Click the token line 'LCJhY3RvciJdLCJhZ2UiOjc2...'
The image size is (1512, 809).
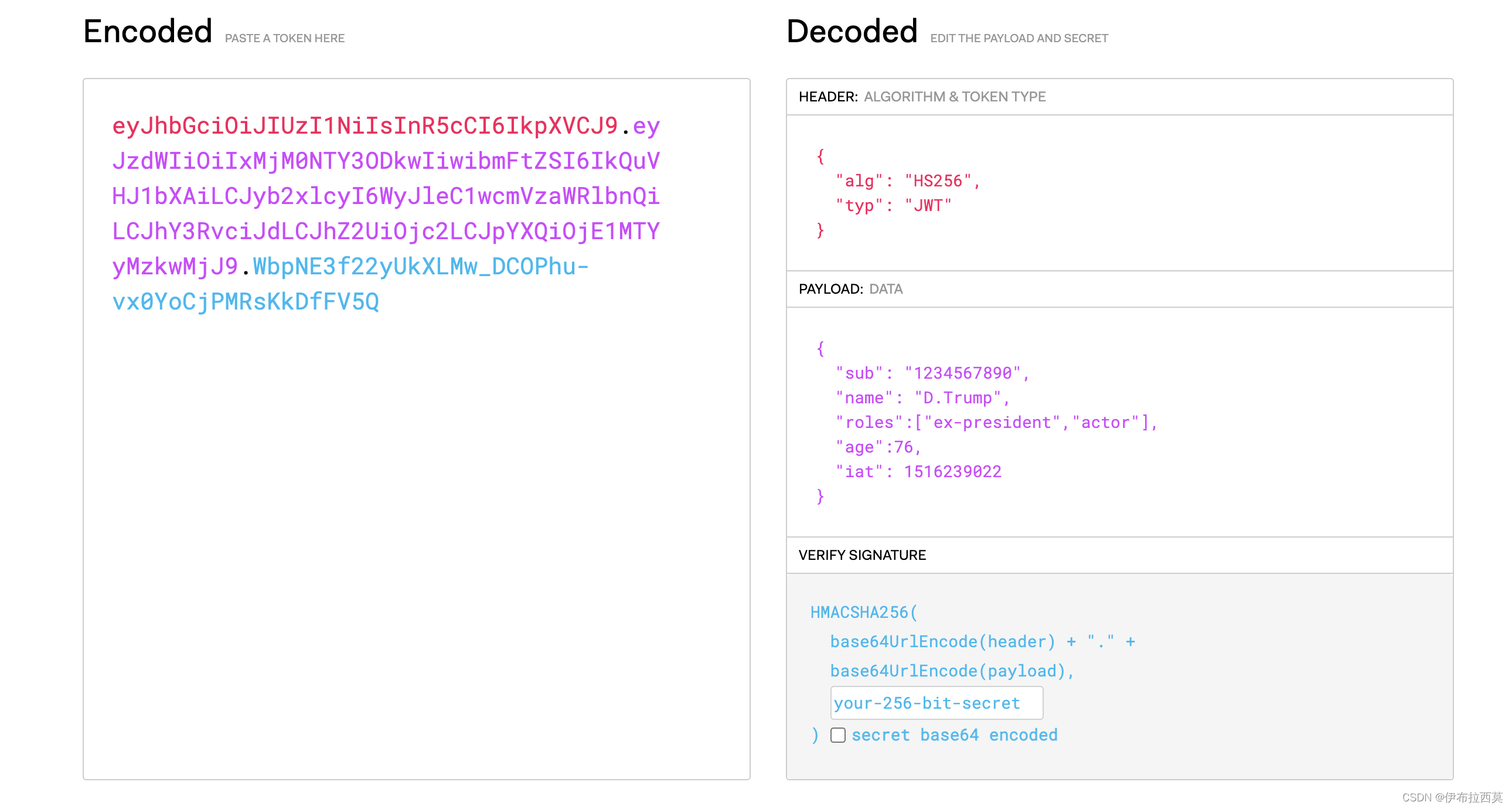[x=386, y=231]
